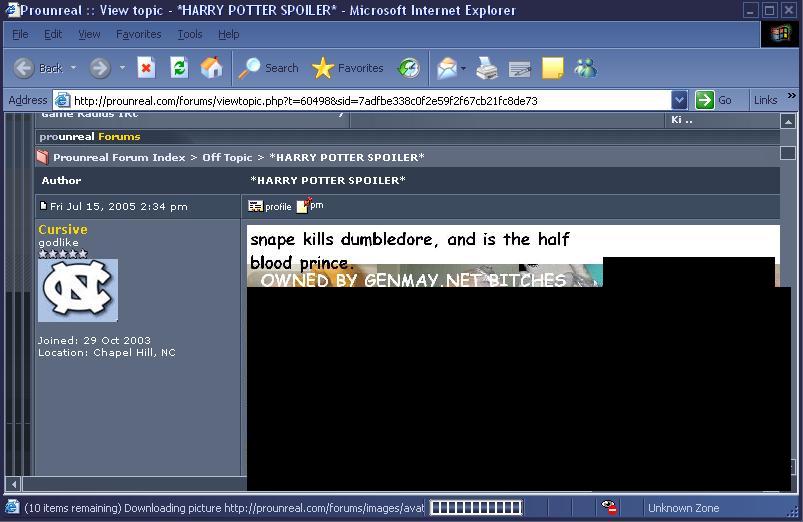Click the vertical scrollbar up arrow
Viewport: 803px width, 522px height.
788,121
